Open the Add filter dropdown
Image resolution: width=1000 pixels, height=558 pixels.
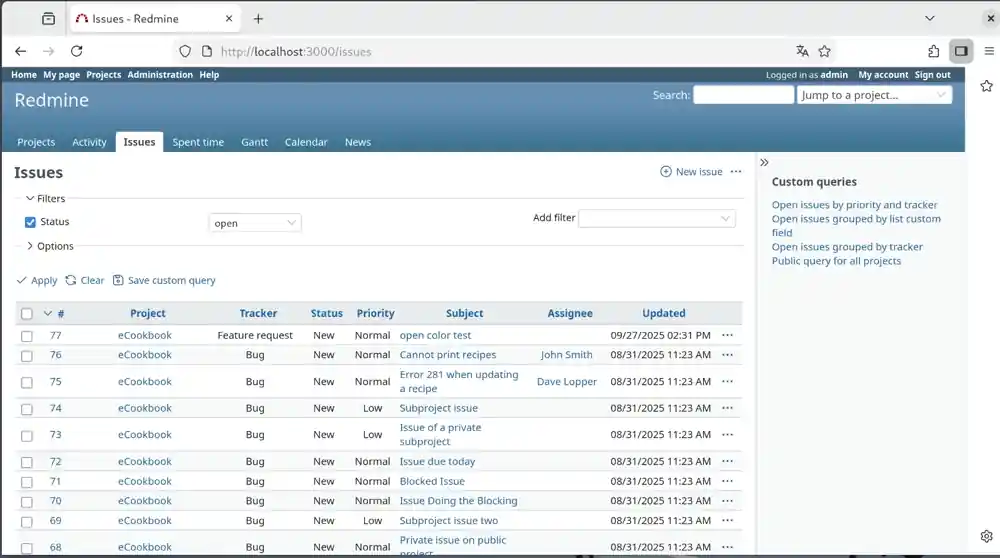coord(656,218)
